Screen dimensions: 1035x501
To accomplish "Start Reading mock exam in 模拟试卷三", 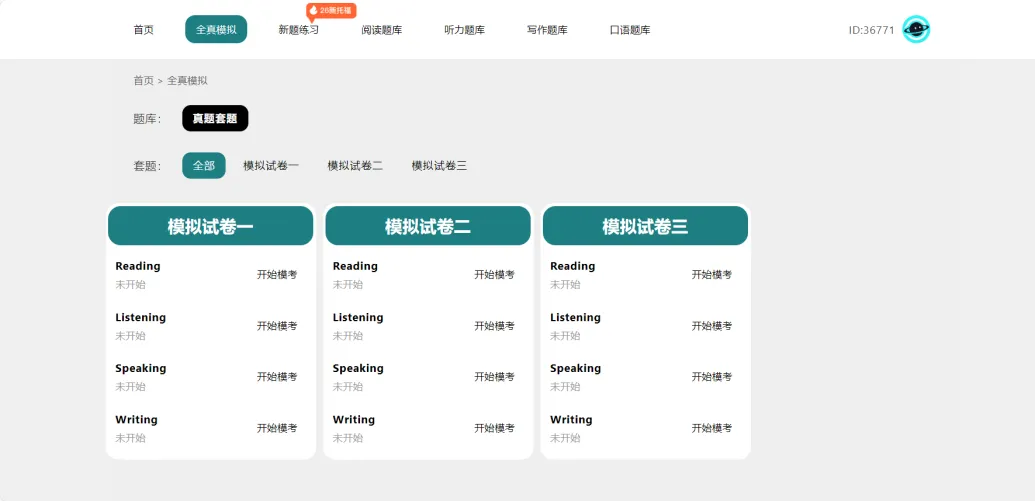I will pos(712,275).
